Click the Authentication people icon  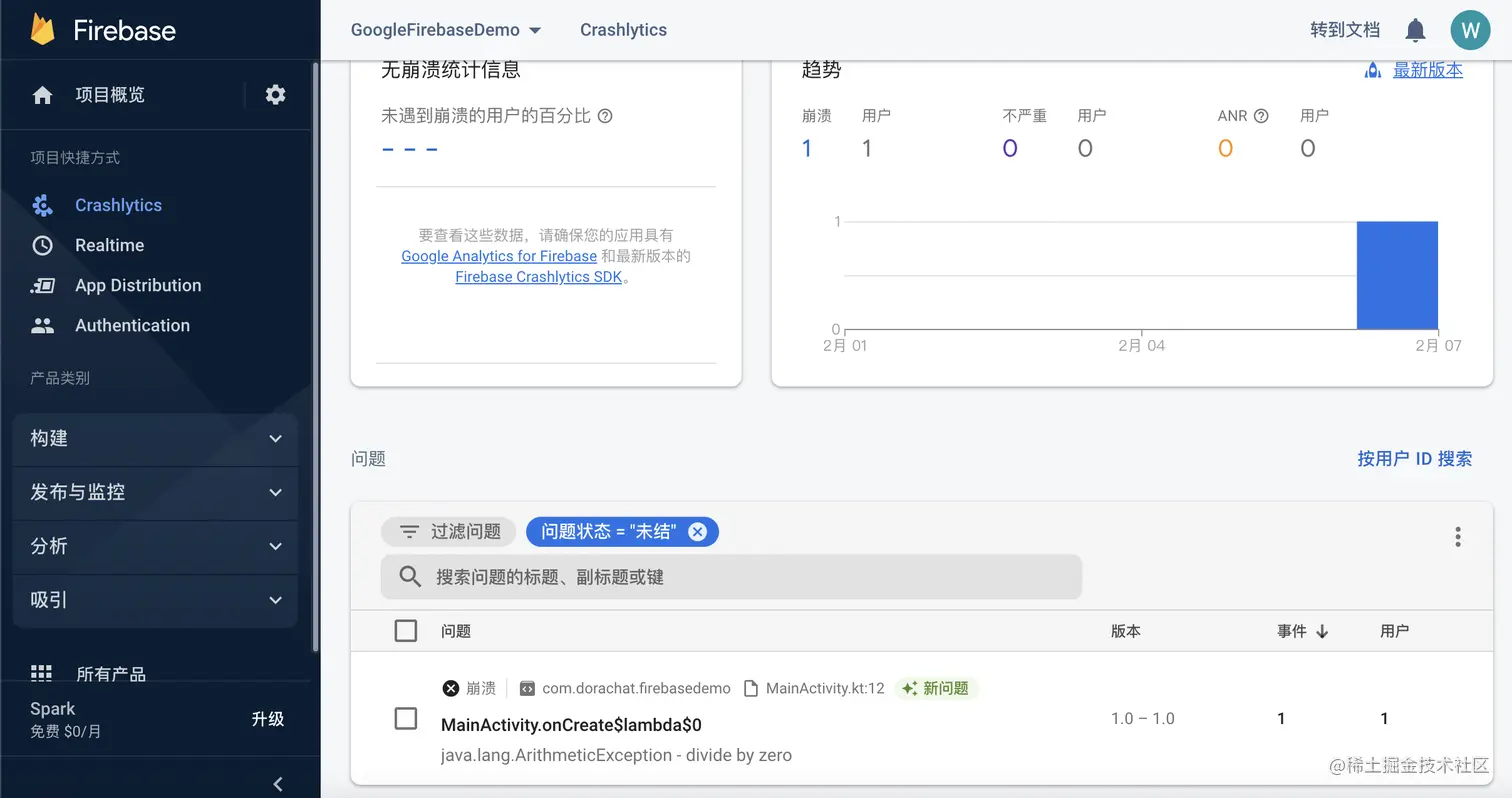click(42, 326)
